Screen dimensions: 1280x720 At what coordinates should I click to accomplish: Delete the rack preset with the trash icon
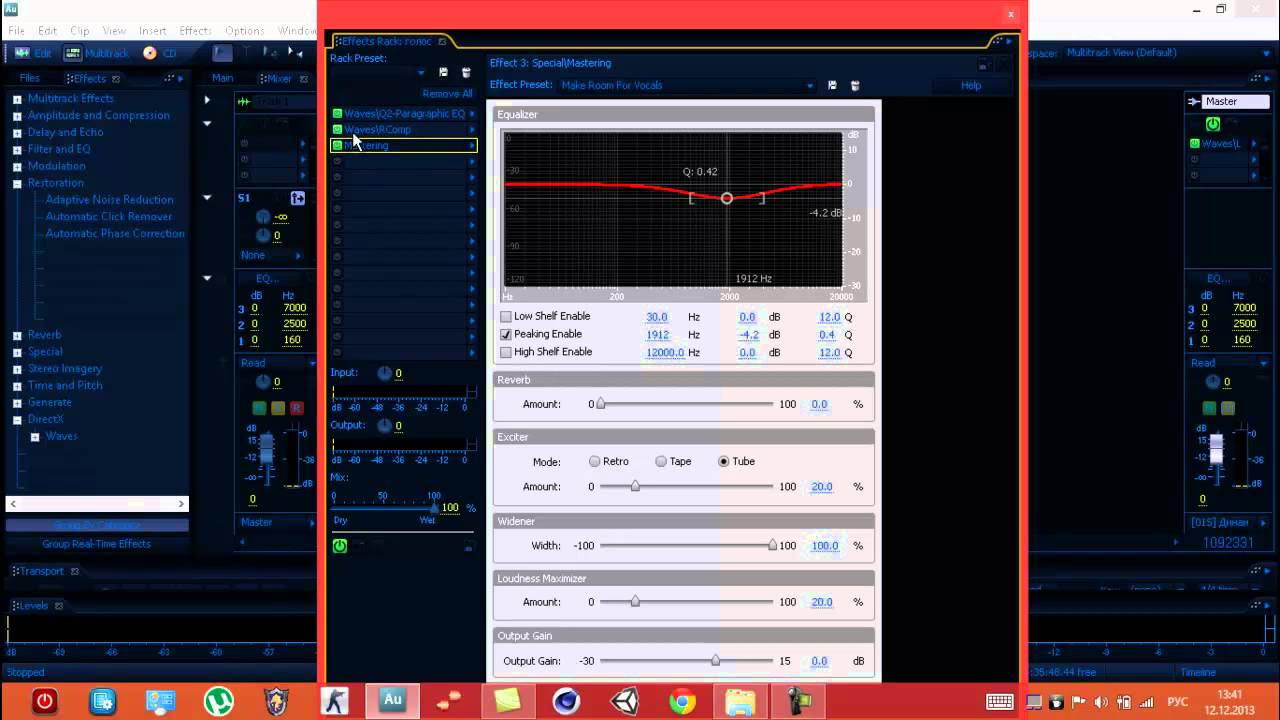coord(466,73)
